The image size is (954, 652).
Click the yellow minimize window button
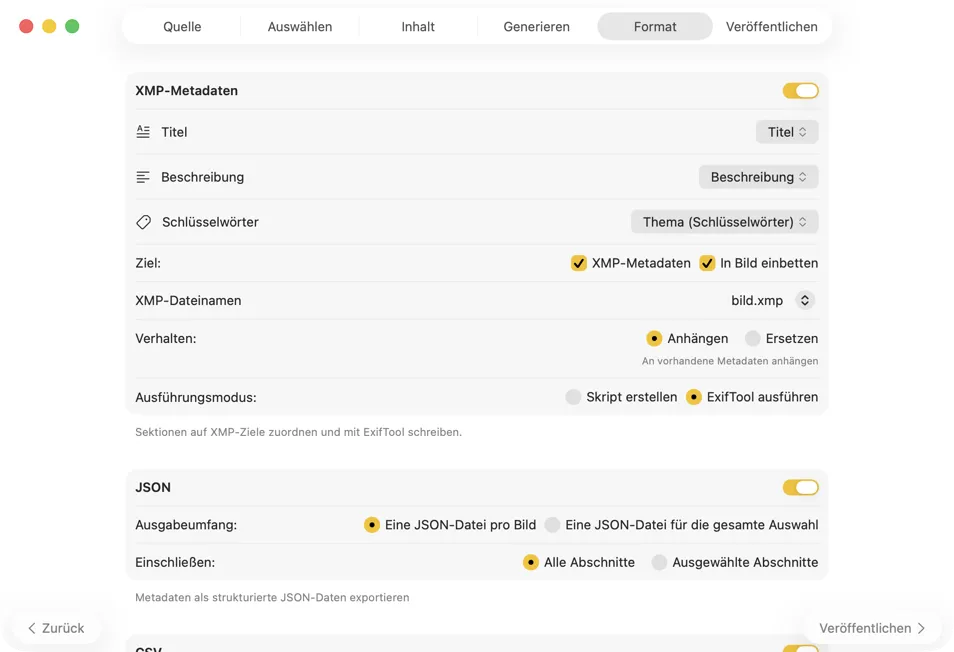49,26
